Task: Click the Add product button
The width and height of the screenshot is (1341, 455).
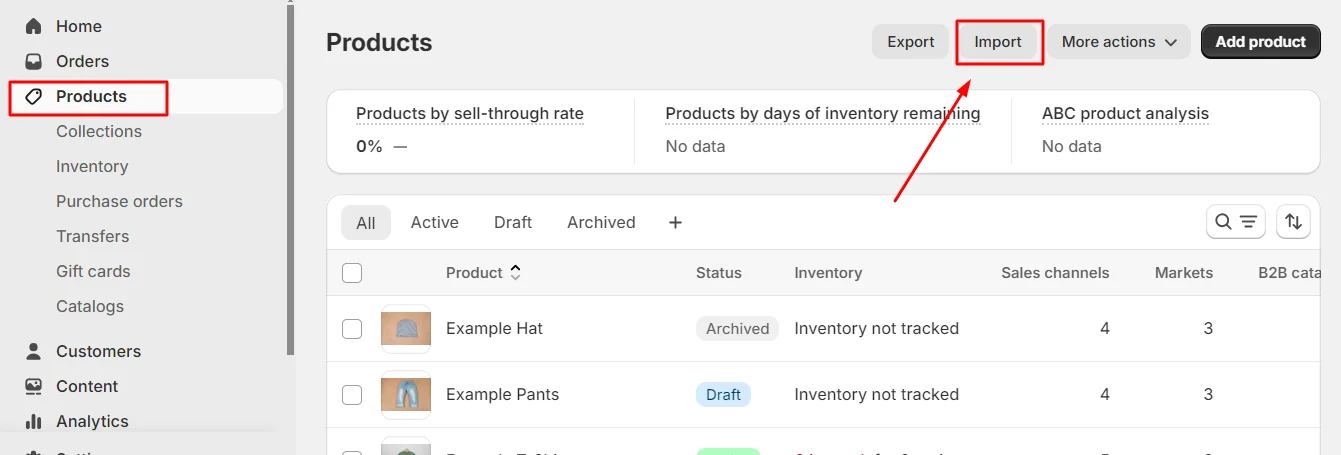Action: click(x=1260, y=42)
